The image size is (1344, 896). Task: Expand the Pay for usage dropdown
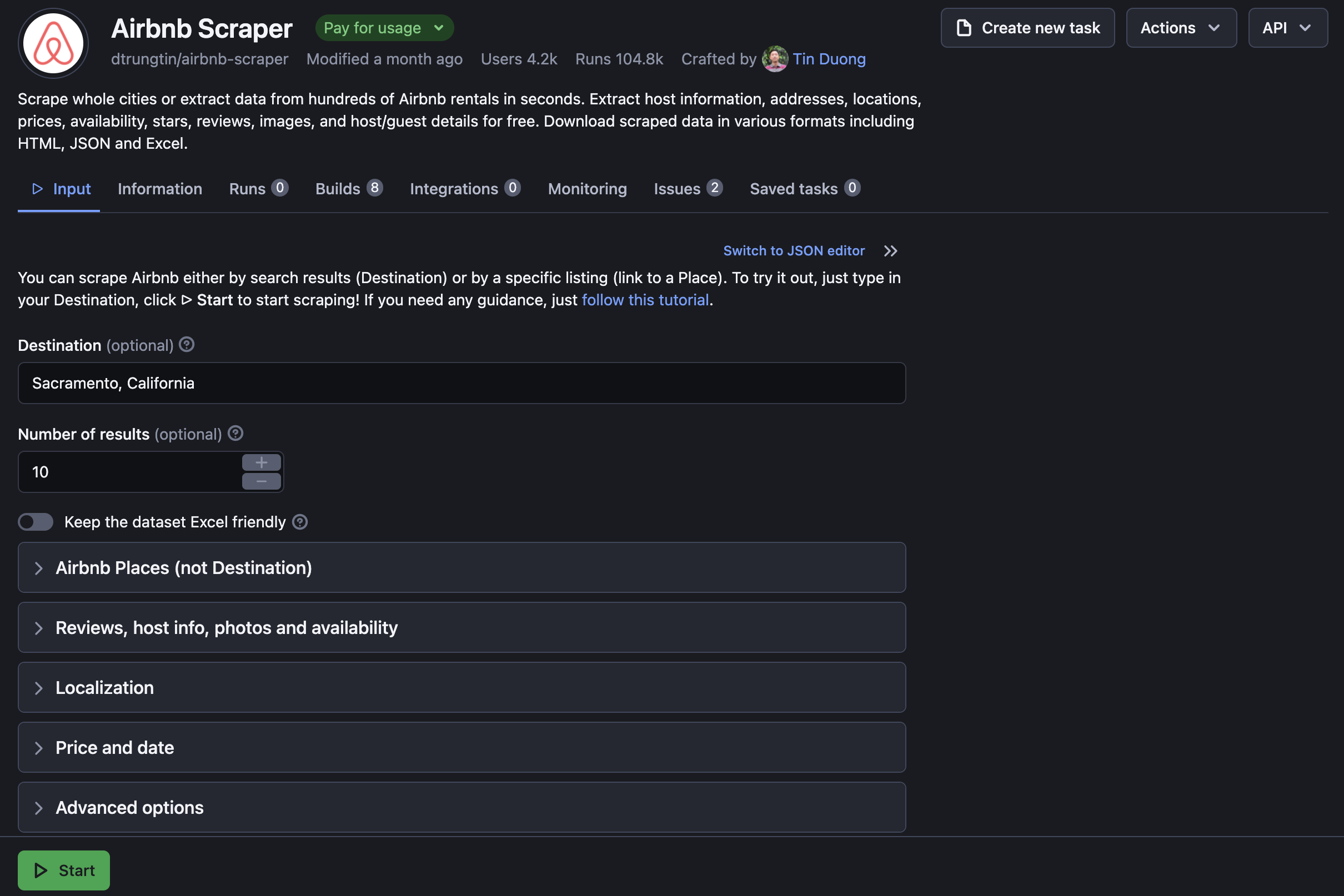(x=384, y=27)
